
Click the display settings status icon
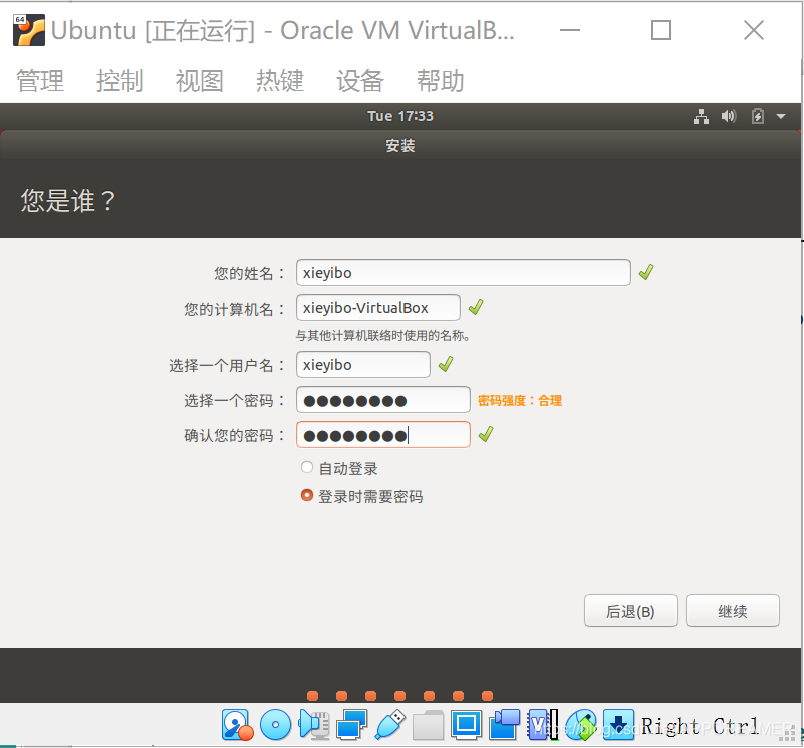pyautogui.click(x=467, y=724)
